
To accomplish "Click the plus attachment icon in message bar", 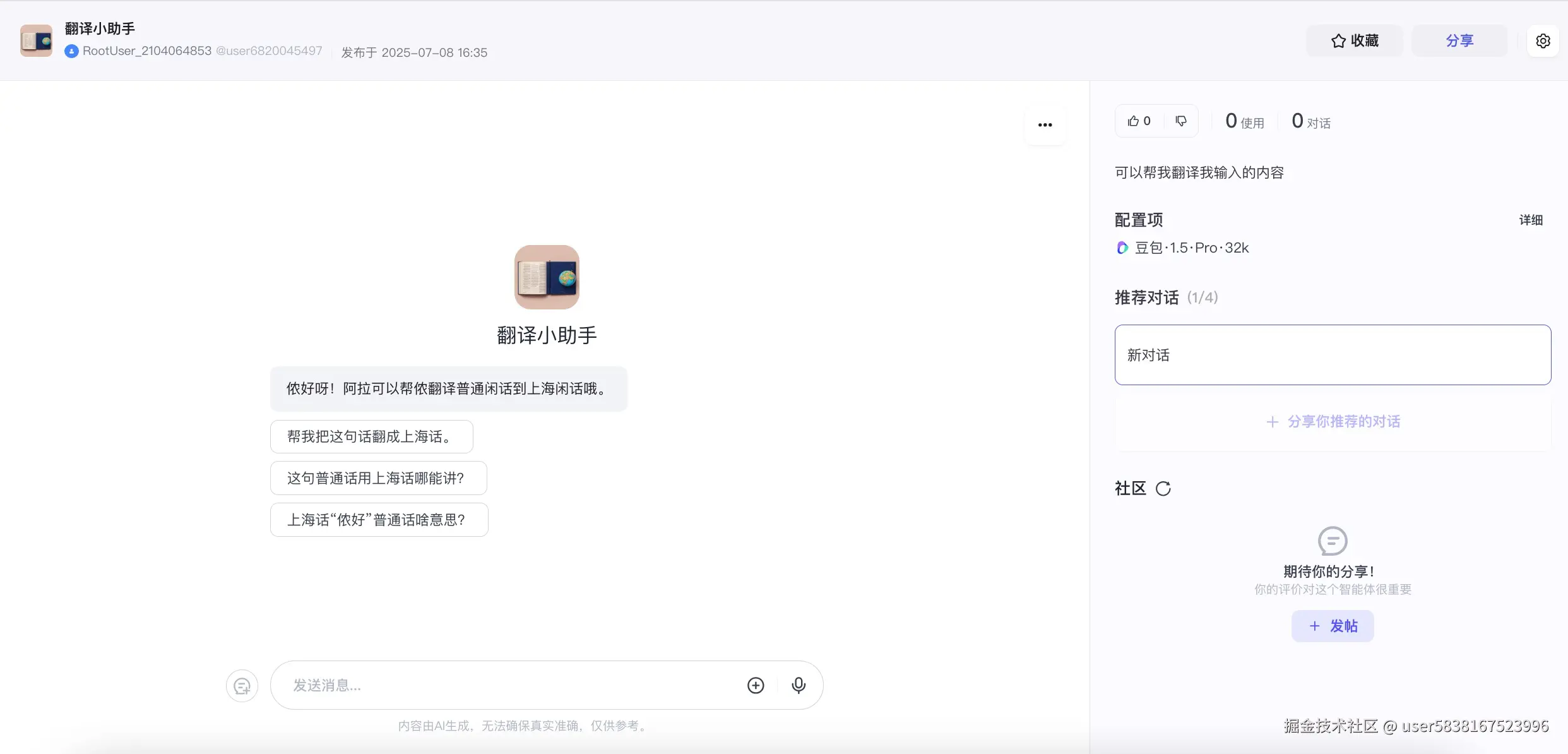I will coord(756,685).
